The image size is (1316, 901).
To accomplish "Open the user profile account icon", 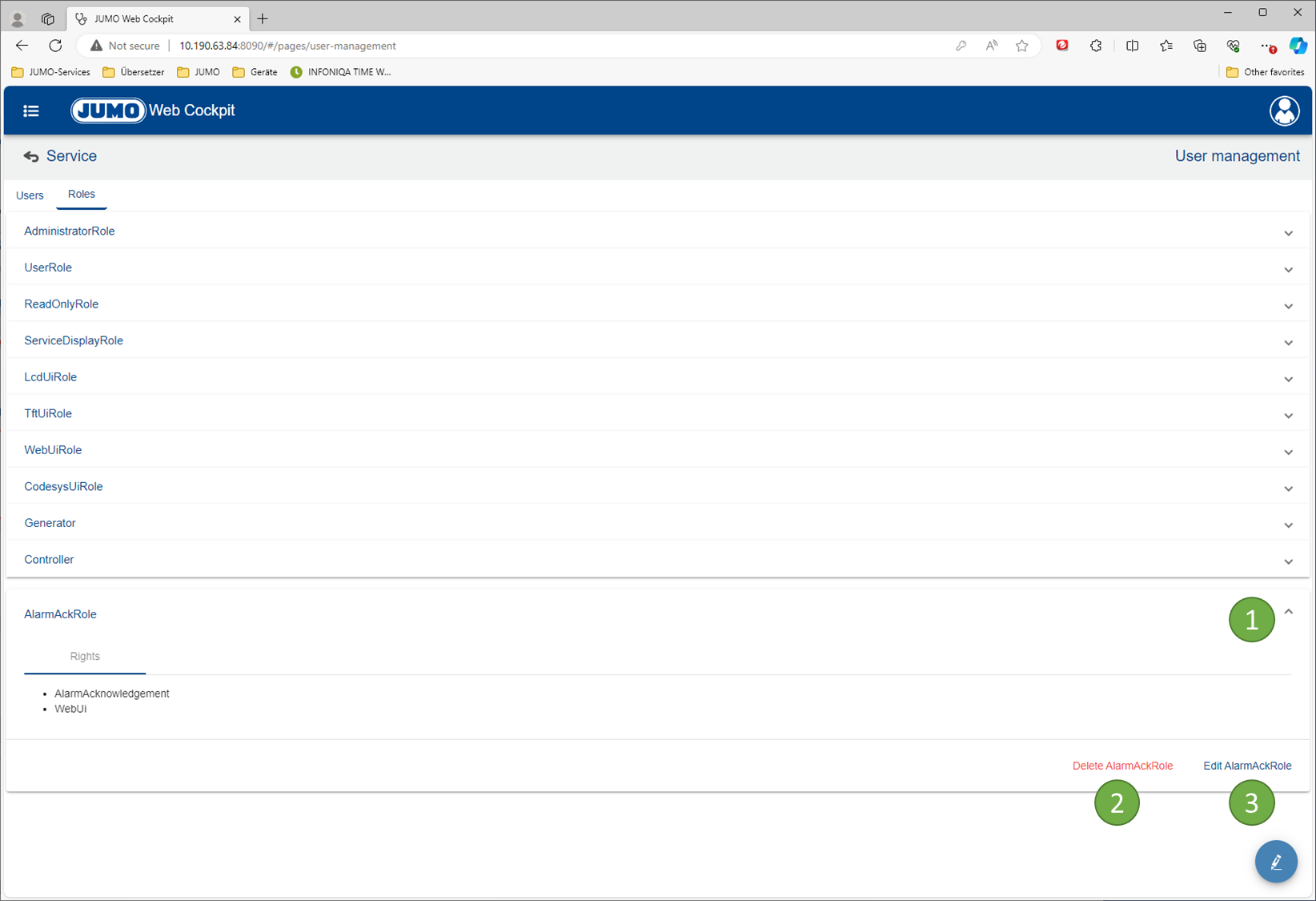I will (1284, 111).
